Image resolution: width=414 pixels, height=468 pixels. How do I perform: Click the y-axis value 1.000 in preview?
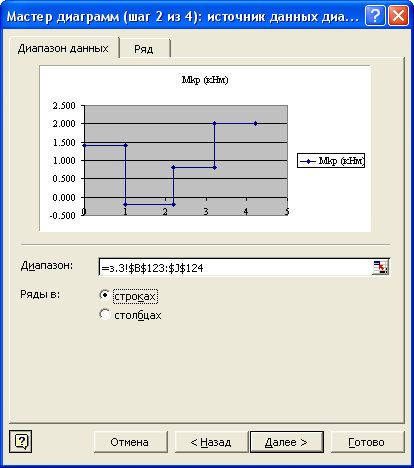[64, 161]
